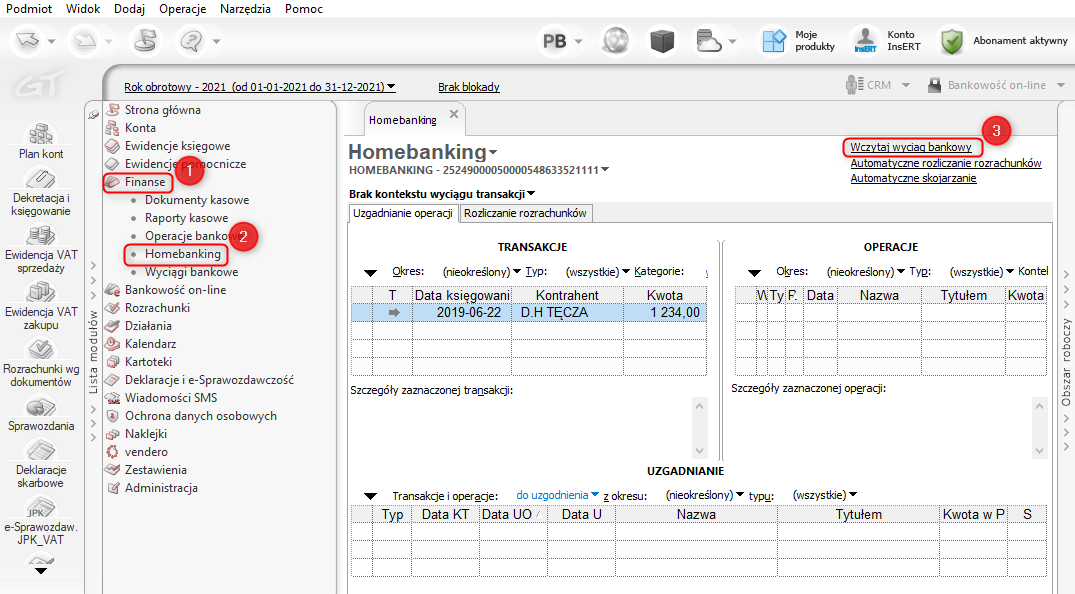
Task: Expand the Homebanking title dropdown arrow
Action: (493, 152)
